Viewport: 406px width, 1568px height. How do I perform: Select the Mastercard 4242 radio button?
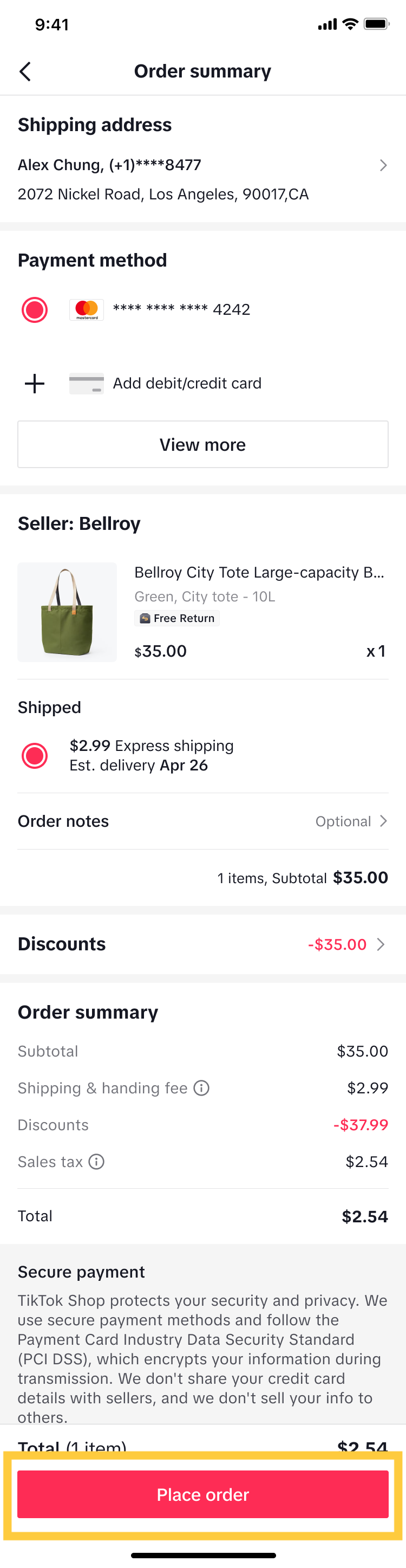click(35, 310)
